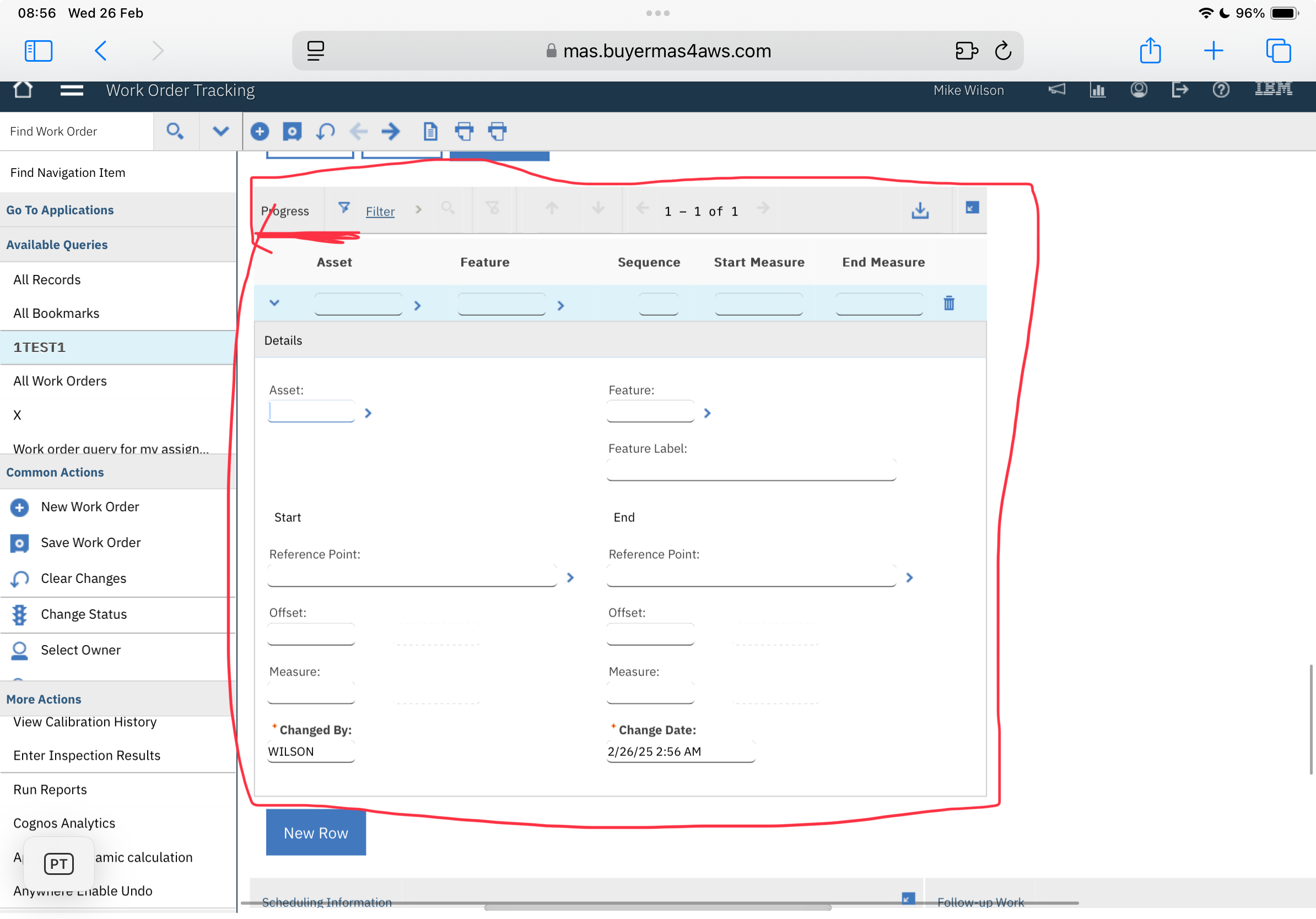Click the Clear Changes undo toolbar icon
The image size is (1316, 919).
tap(326, 131)
